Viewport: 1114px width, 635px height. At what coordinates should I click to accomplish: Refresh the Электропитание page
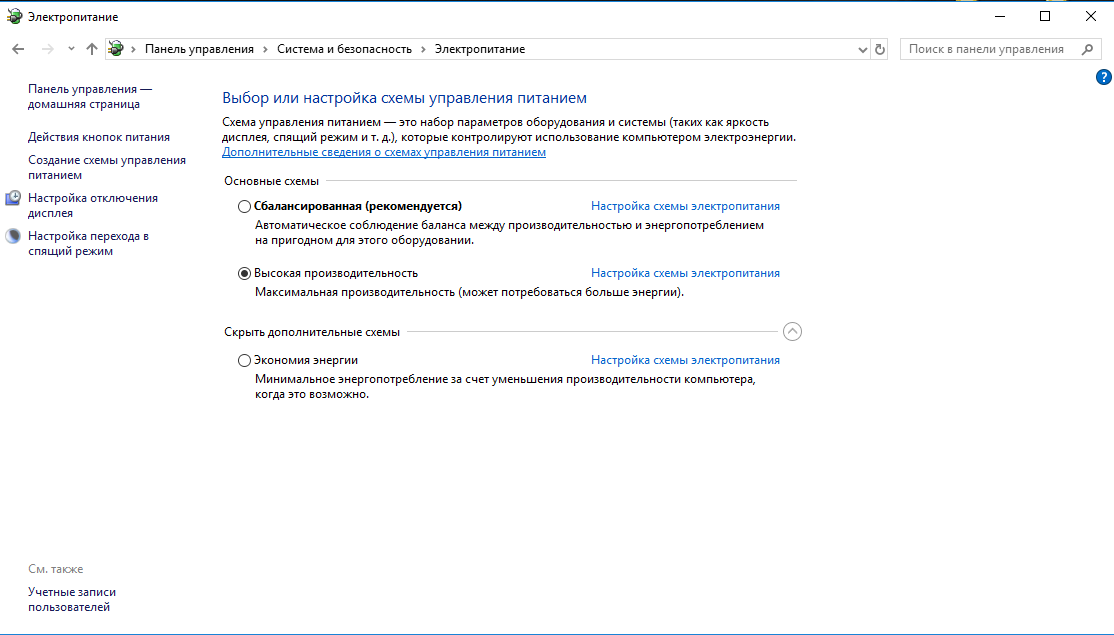[x=880, y=50]
